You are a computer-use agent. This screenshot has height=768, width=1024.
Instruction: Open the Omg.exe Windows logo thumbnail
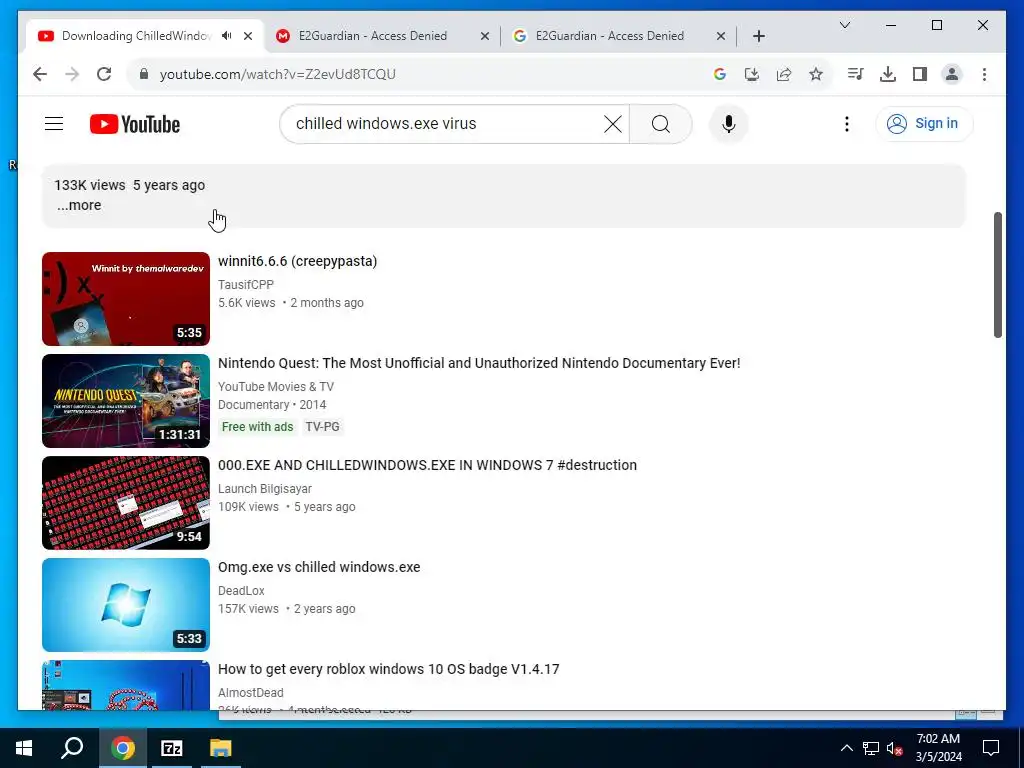126,605
